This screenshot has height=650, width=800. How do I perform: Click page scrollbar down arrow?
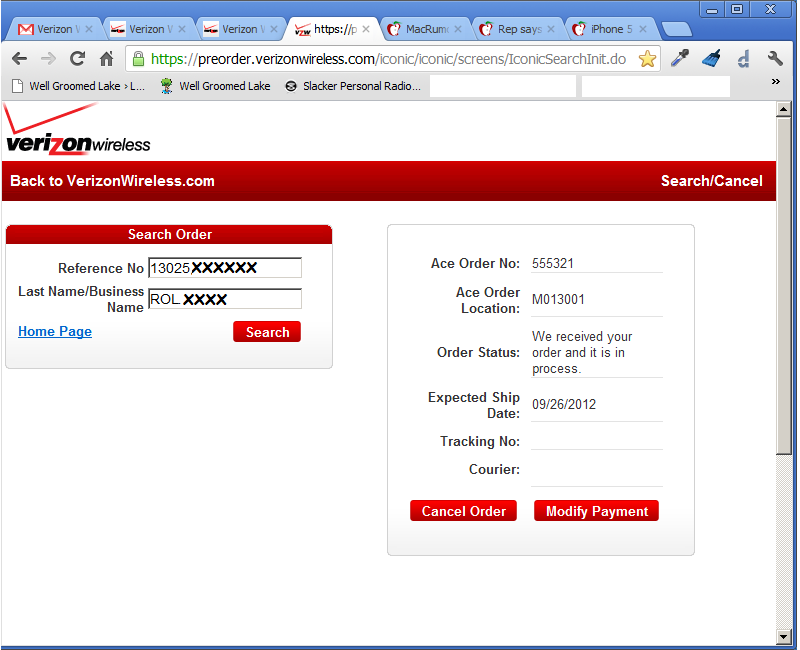click(784, 636)
